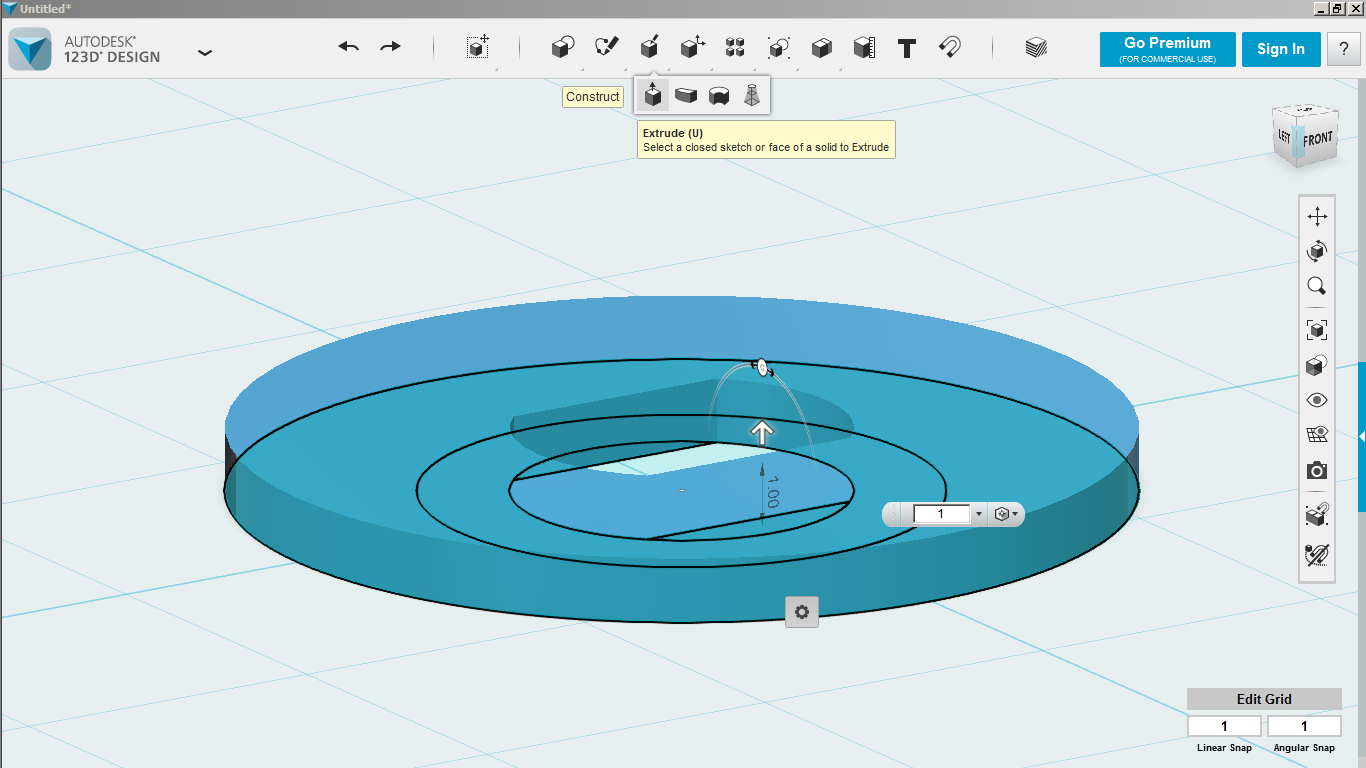Select the Measure tool
This screenshot has width=1366, height=768.
point(864,47)
